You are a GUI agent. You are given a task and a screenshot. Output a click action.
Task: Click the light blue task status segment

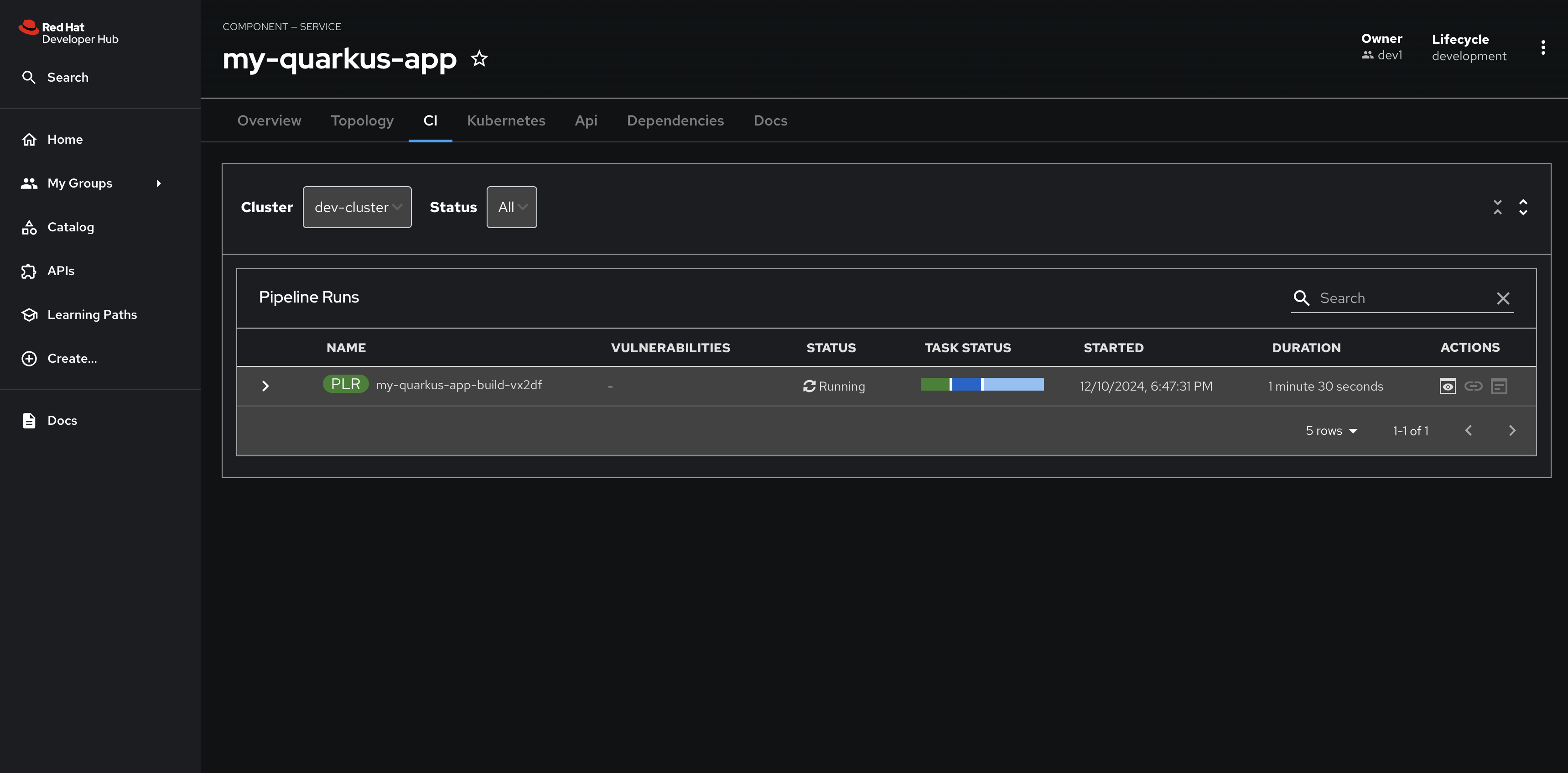(x=1013, y=384)
